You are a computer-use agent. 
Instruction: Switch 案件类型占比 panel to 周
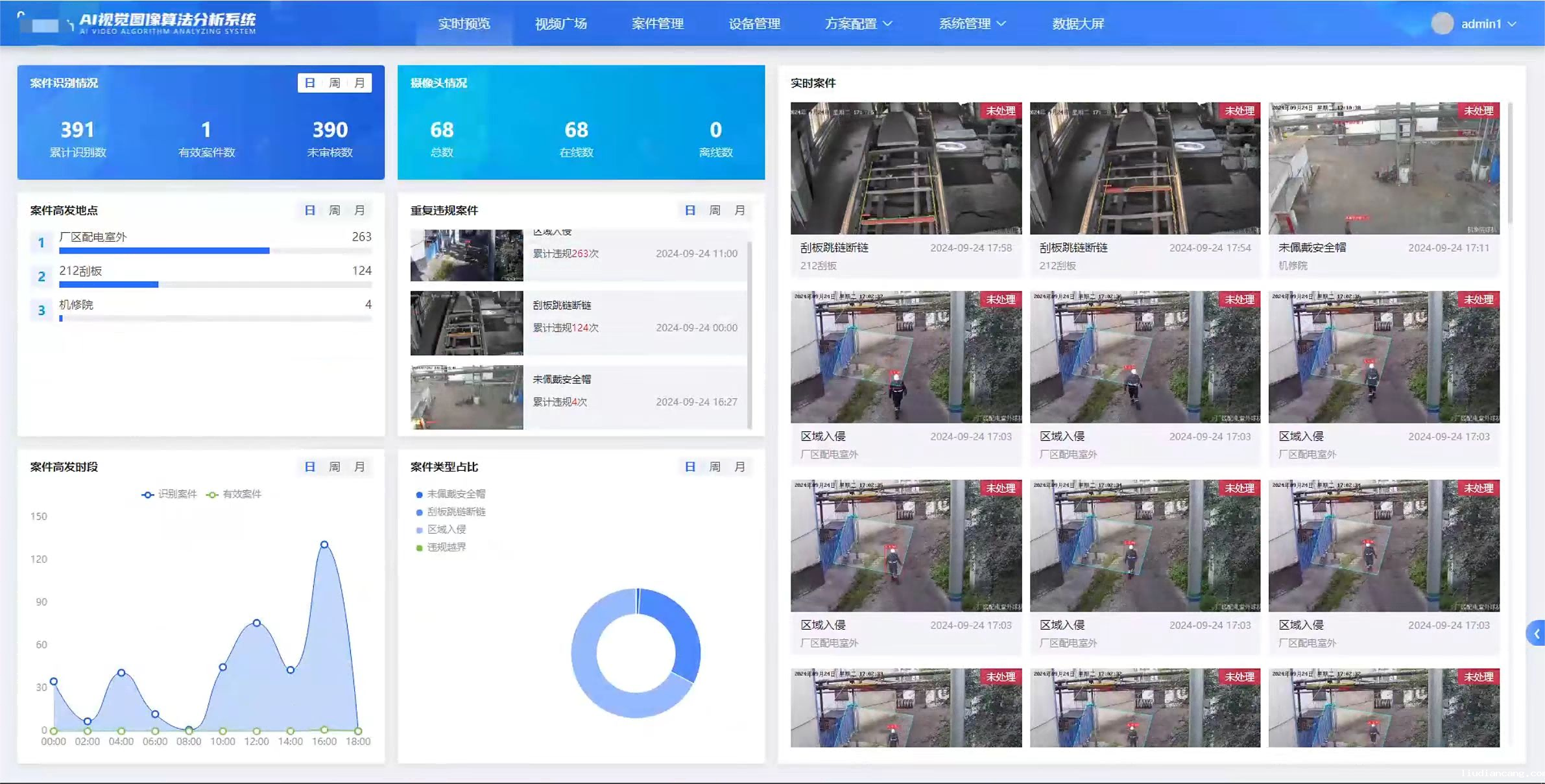(715, 467)
